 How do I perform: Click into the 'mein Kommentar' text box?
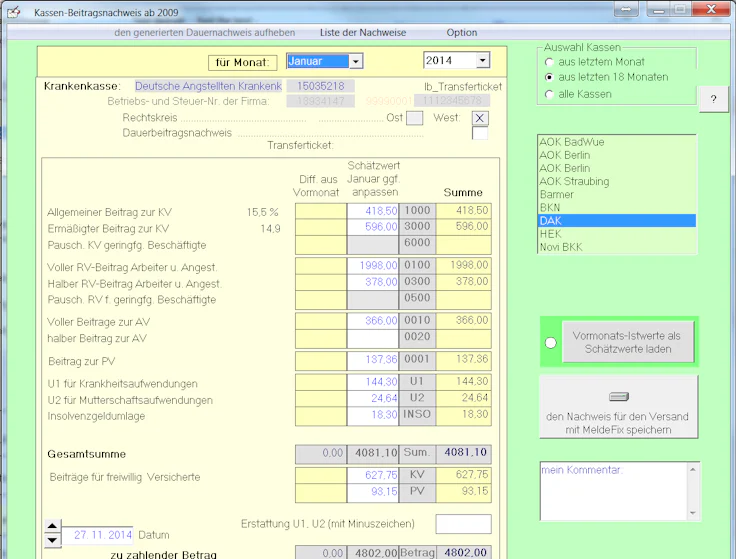coord(614,491)
